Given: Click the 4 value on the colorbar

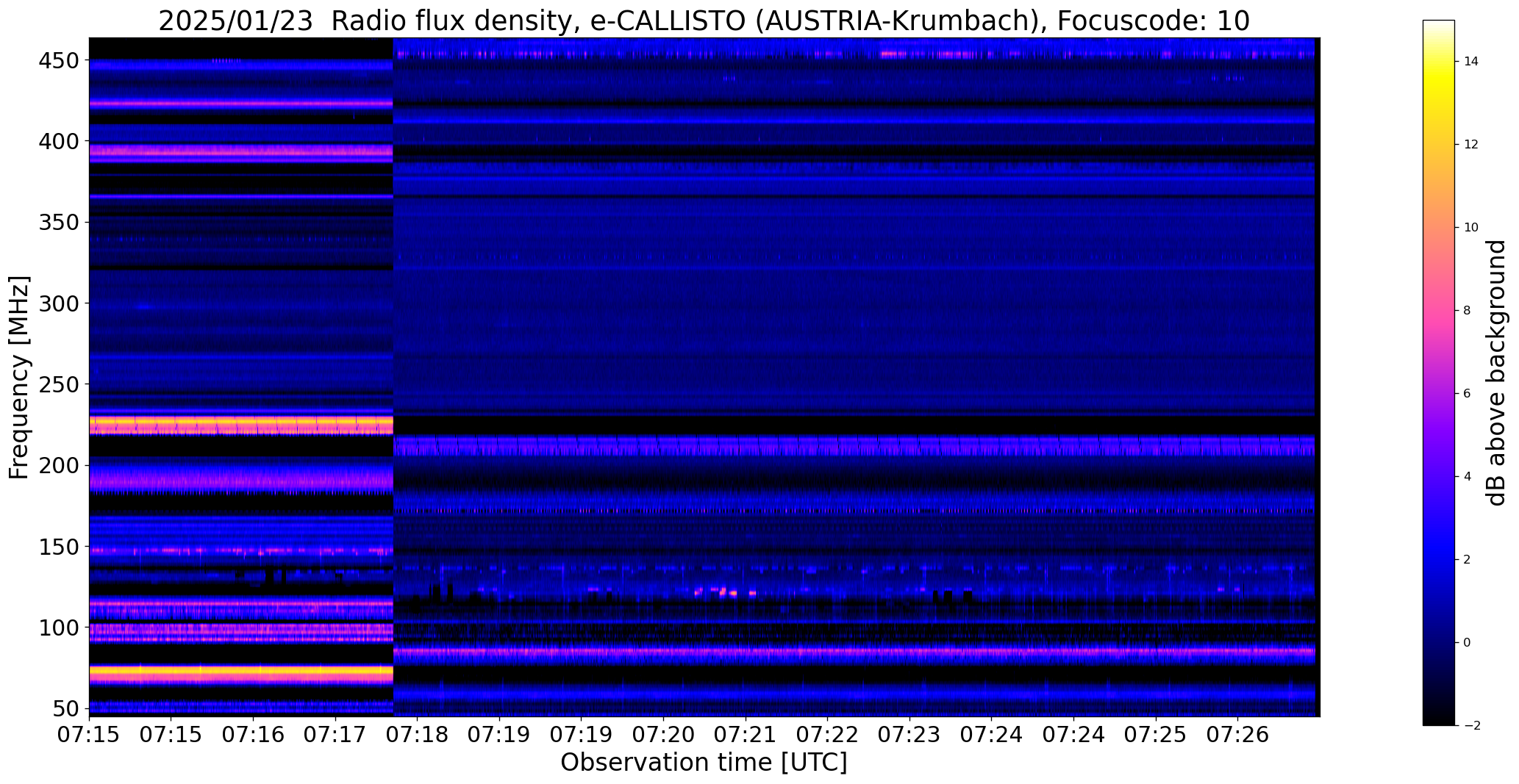Looking at the screenshot, I should (x=1468, y=477).
